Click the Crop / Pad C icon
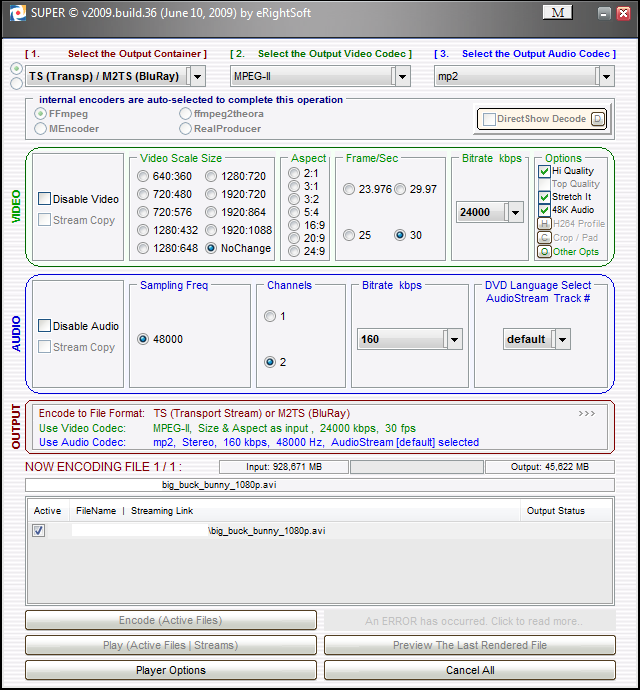 coord(544,238)
